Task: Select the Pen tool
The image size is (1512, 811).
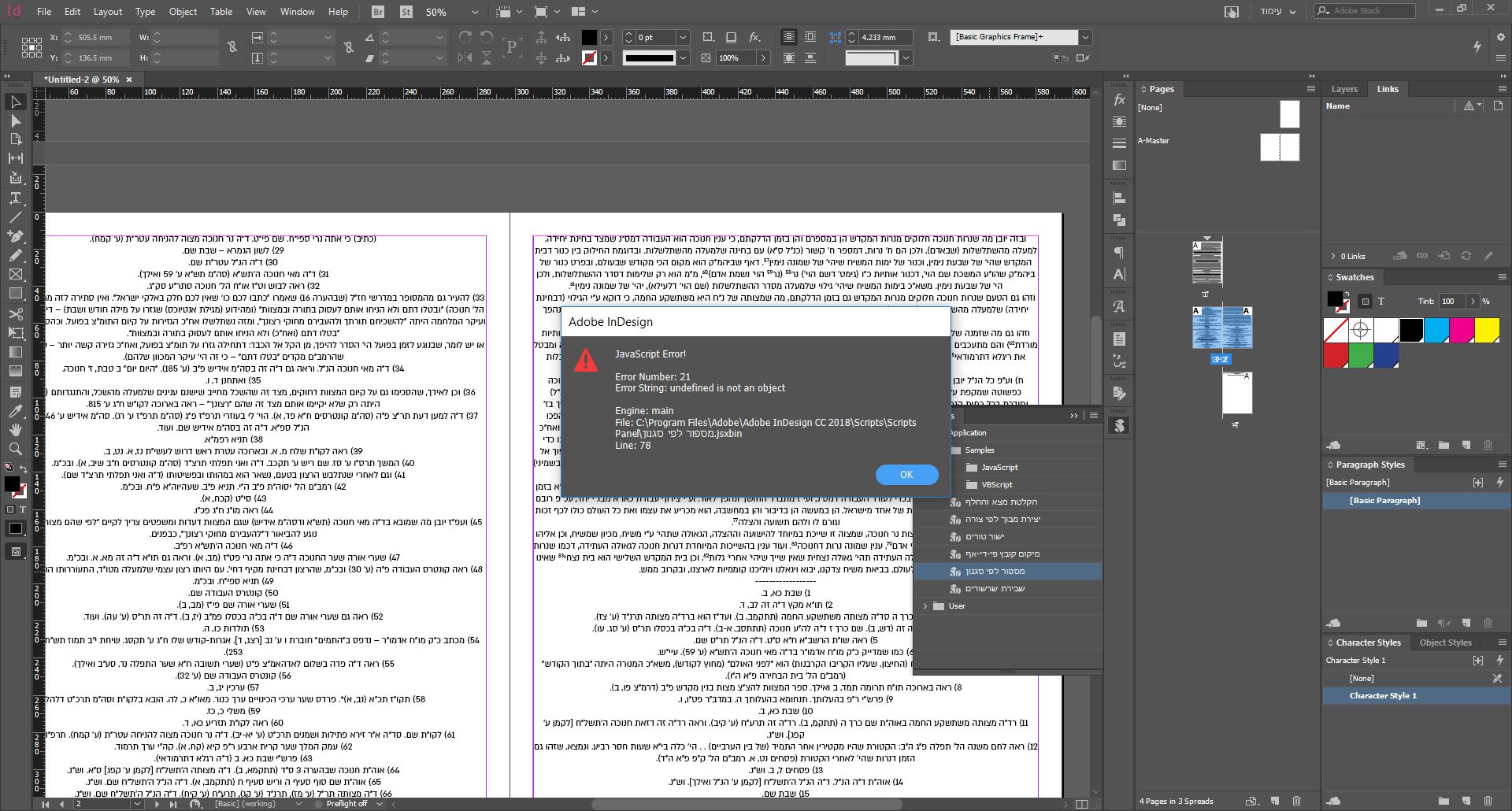Action: [x=15, y=236]
